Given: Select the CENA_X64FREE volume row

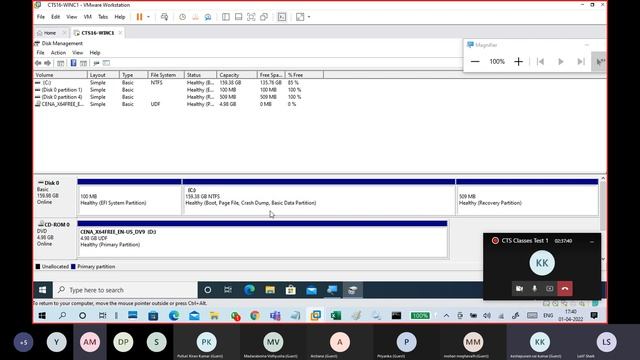Looking at the screenshot, I should (168, 104).
